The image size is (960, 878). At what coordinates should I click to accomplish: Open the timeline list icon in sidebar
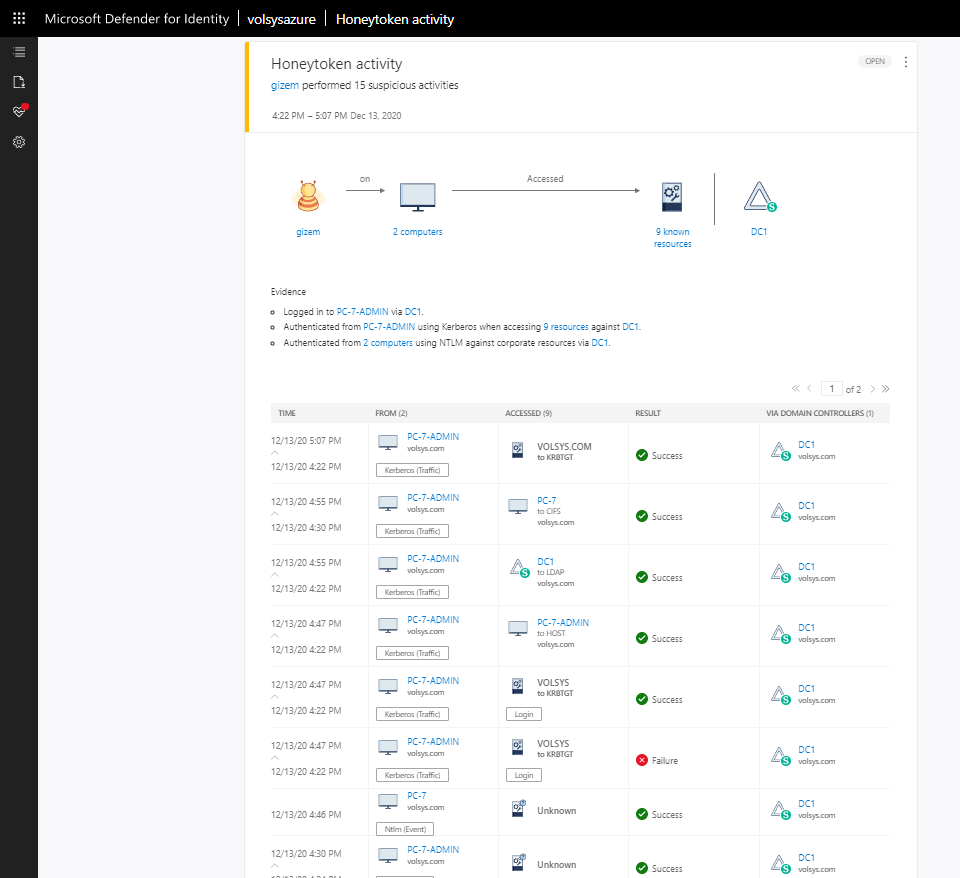coord(19,52)
